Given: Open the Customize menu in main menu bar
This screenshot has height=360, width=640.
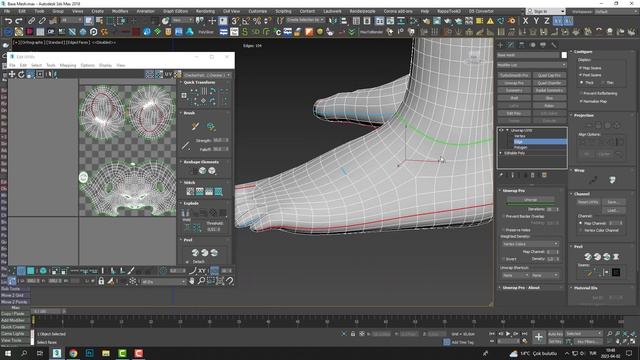Looking at the screenshot, I should [258, 11].
